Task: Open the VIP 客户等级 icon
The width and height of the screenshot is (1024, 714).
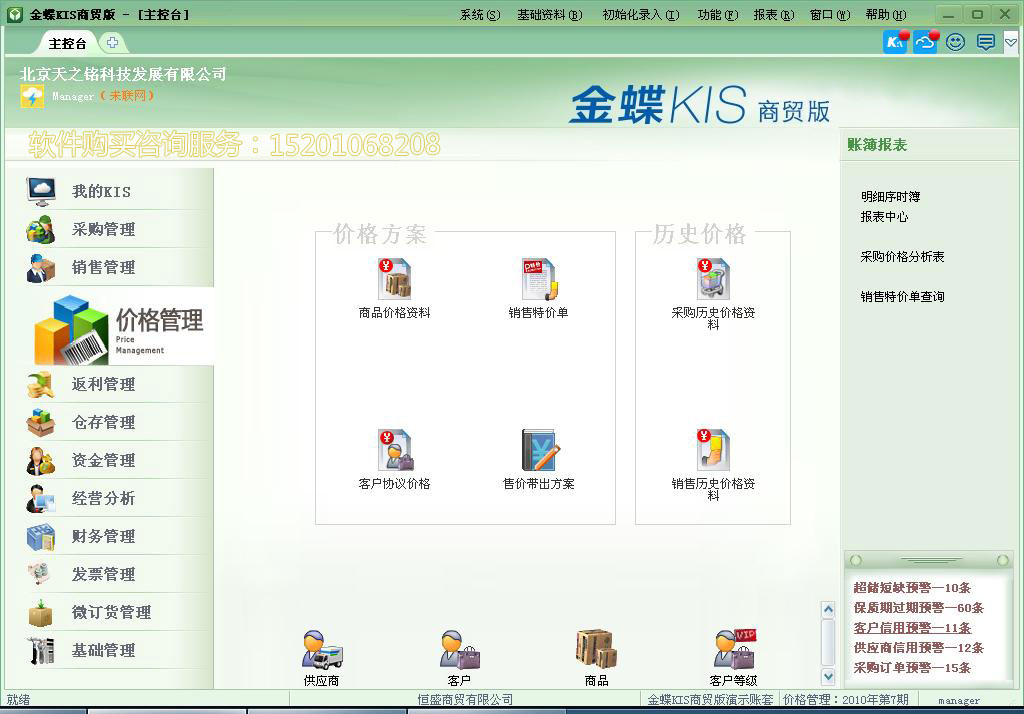Action: click(x=734, y=652)
